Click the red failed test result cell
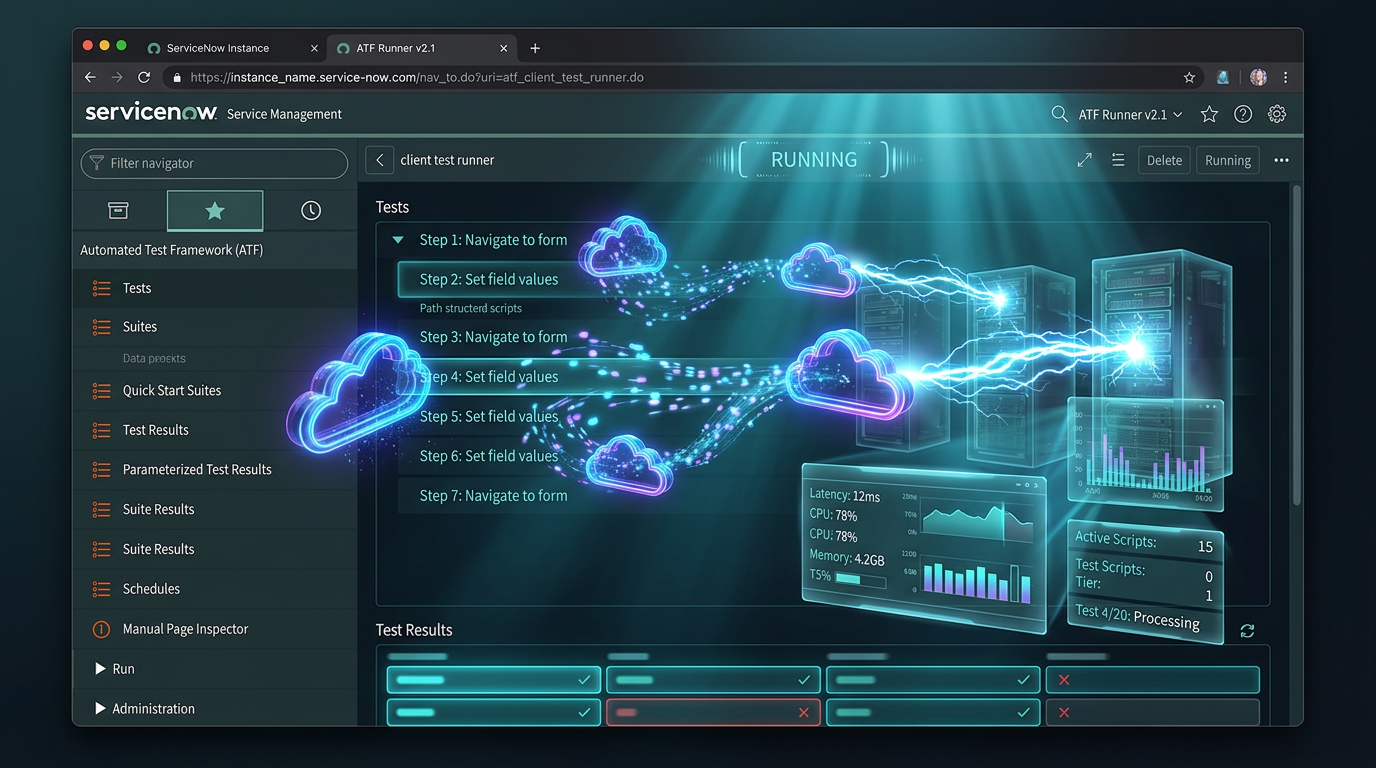This screenshot has width=1376, height=768. coord(713,712)
